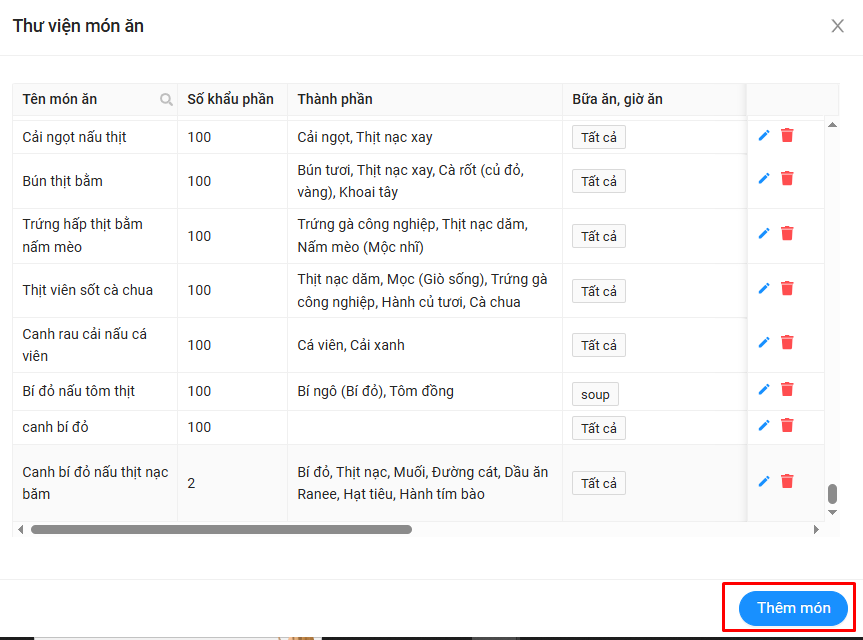Edit the Canh rau cải nấu cá viên dish
This screenshot has height=640, width=863.
[764, 342]
